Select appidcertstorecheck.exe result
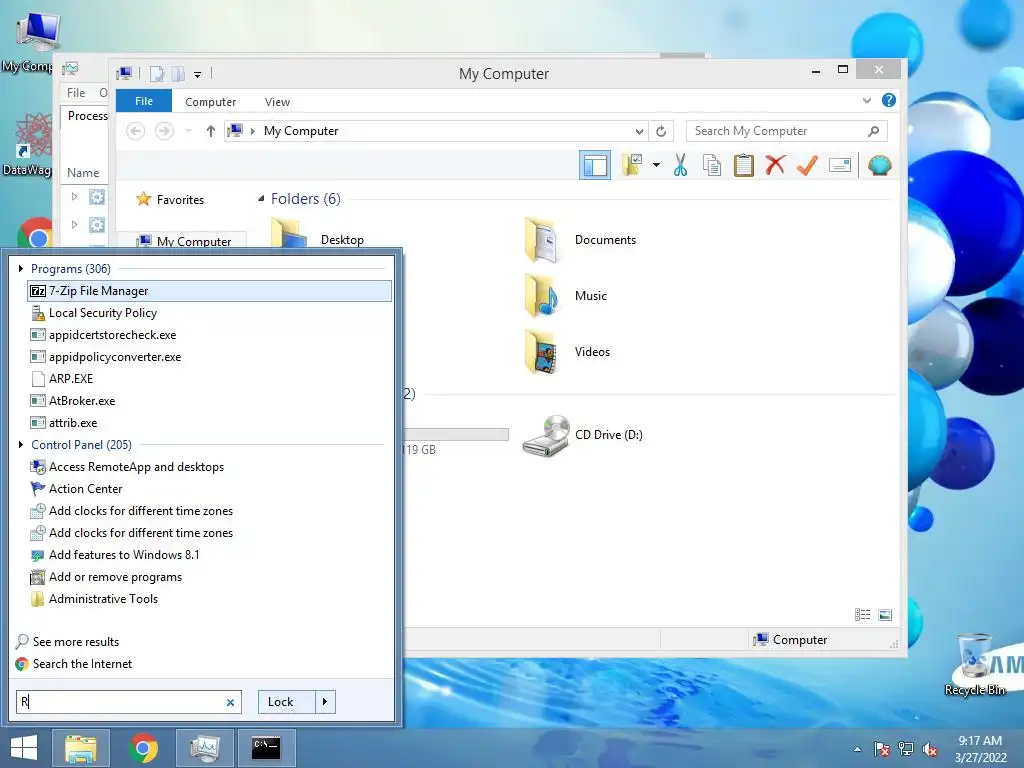Image resolution: width=1024 pixels, height=768 pixels. [210, 335]
